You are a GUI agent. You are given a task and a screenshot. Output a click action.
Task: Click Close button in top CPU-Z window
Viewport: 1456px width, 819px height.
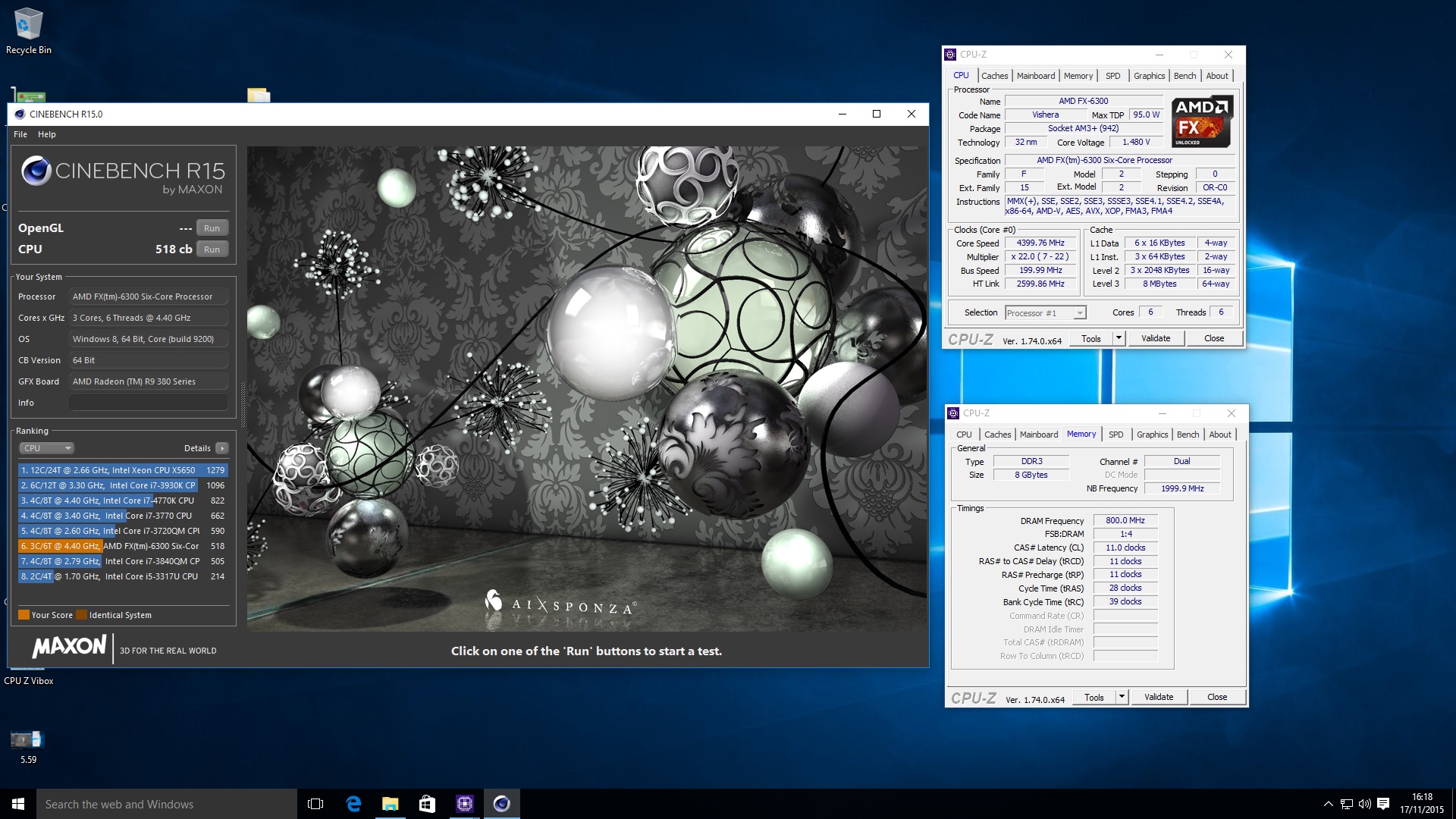1214,339
